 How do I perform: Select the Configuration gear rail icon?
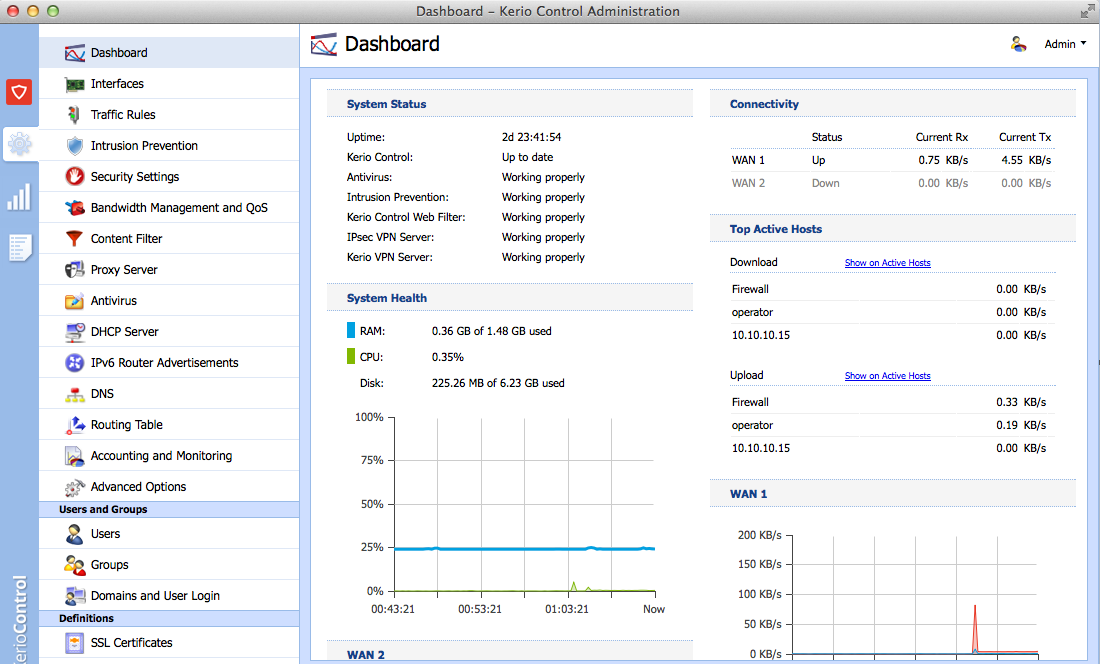[x=20, y=144]
